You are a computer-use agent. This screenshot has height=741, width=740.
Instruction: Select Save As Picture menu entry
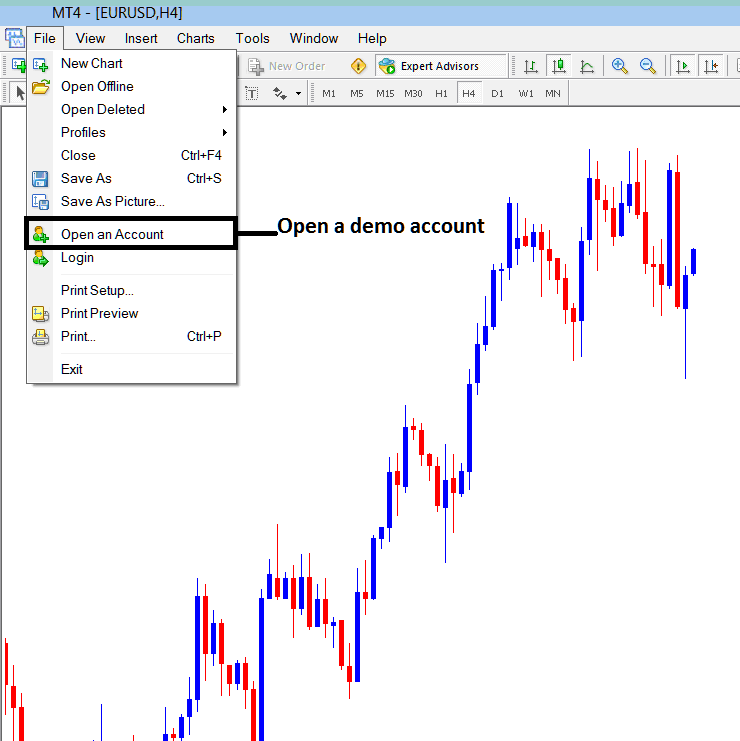tap(112, 201)
